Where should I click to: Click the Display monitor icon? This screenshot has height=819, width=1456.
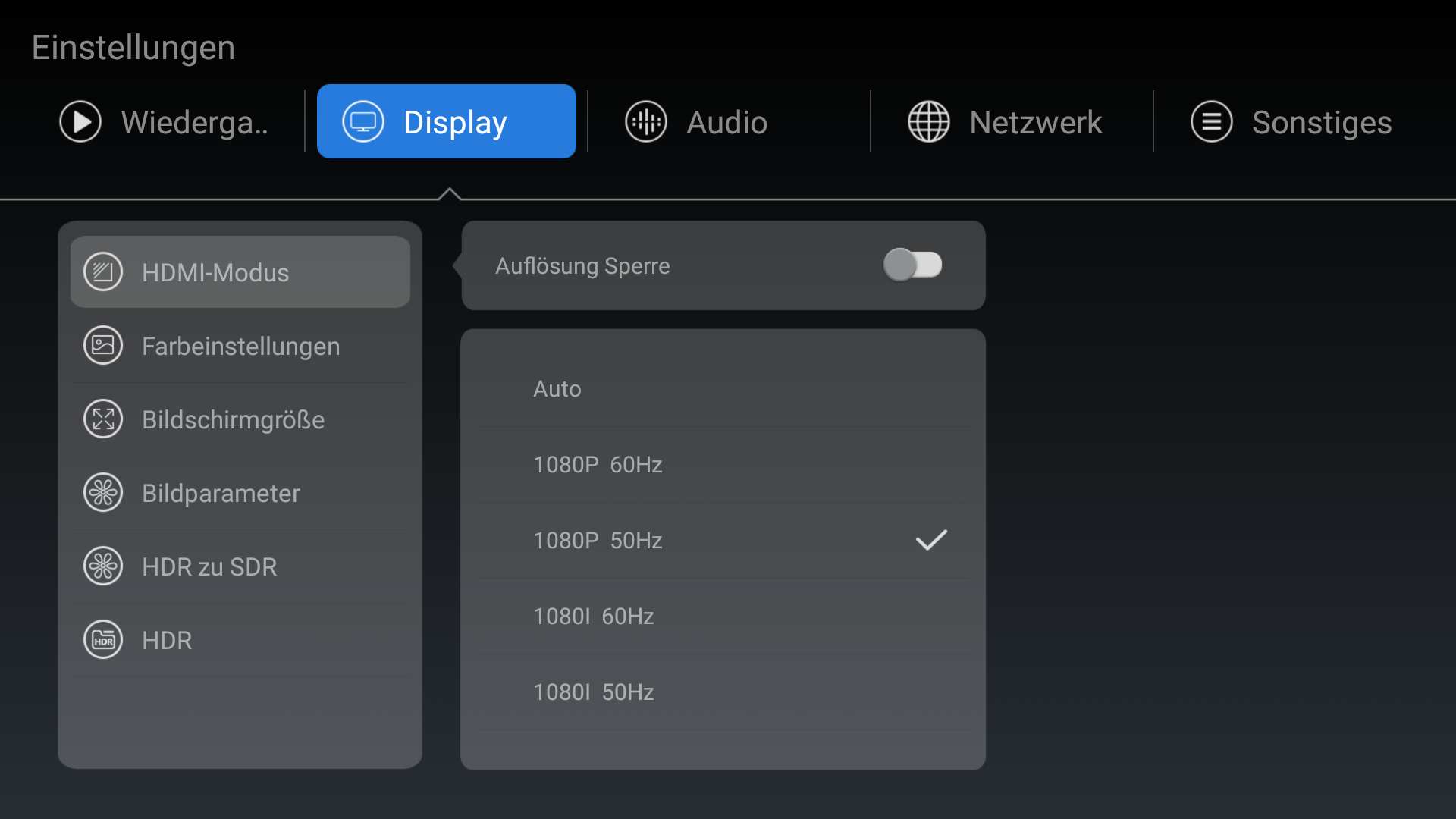(363, 121)
